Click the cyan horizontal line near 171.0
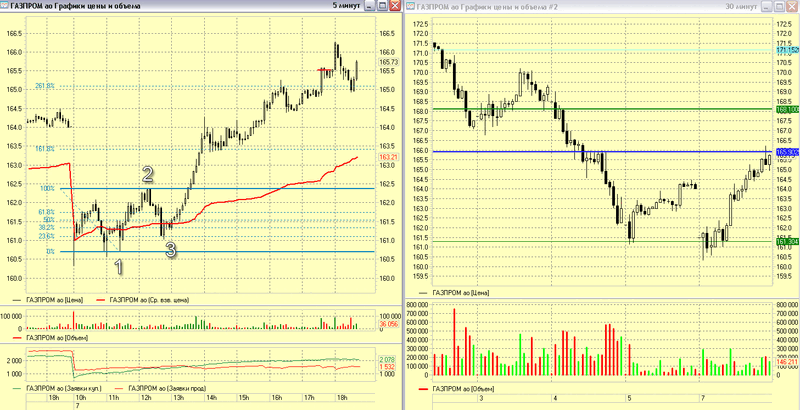This screenshot has height=410, width=800. click(602, 52)
